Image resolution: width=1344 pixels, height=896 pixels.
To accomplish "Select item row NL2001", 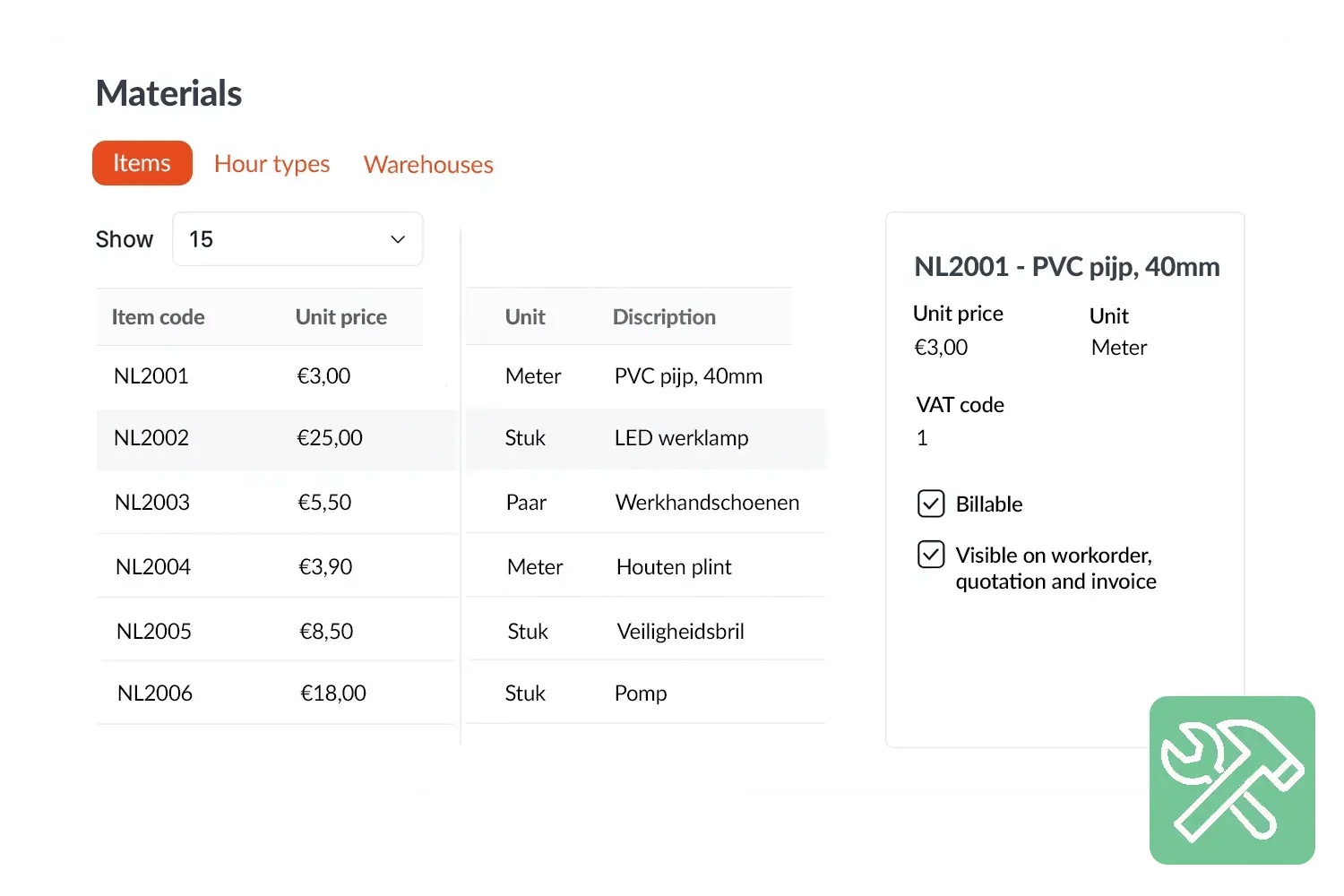I will pos(151,376).
